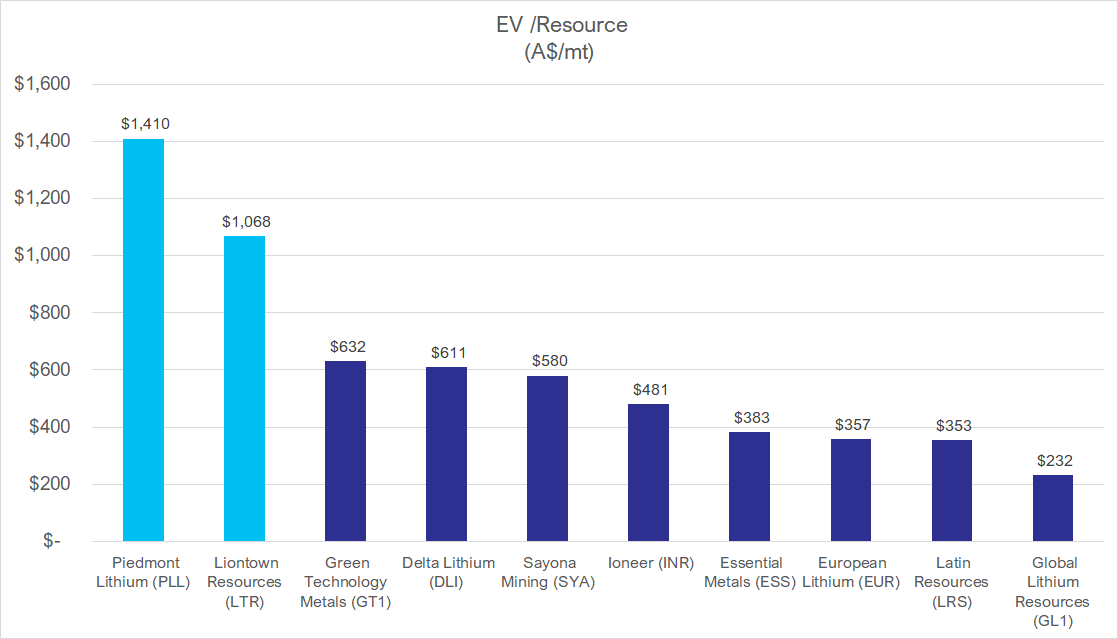Select the $232 data label
The image size is (1118, 639).
tap(1053, 460)
